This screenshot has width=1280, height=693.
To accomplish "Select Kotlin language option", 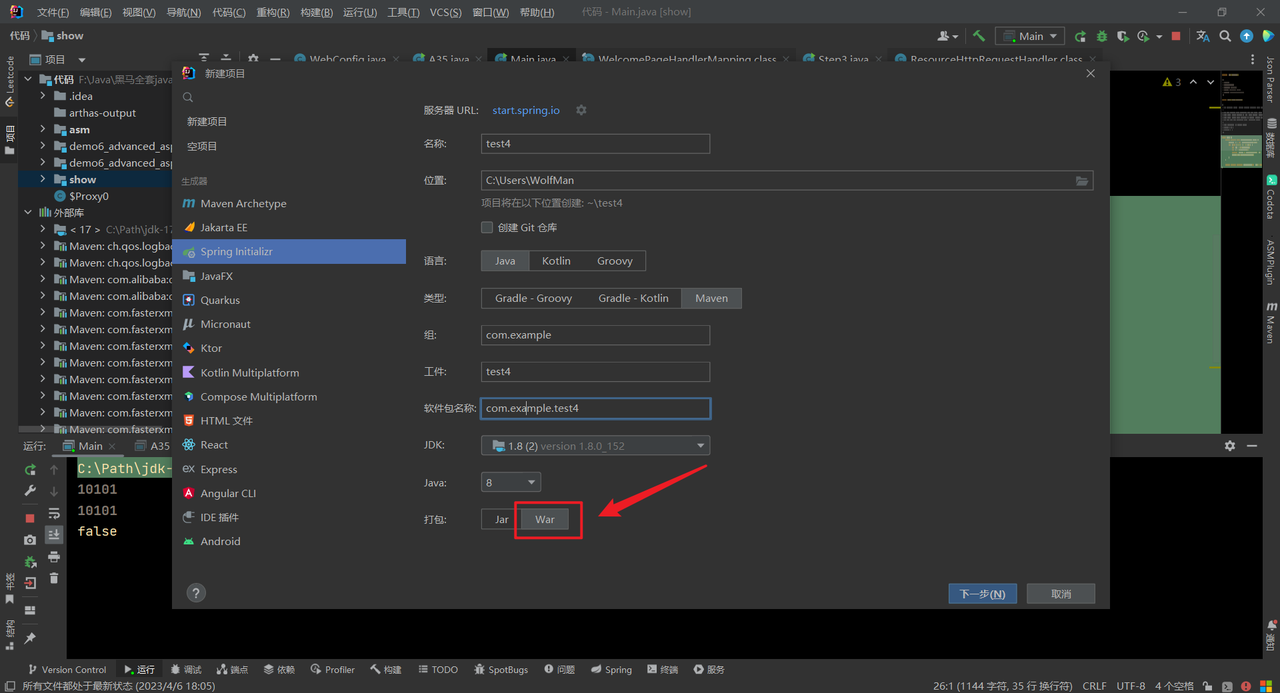I will point(556,261).
